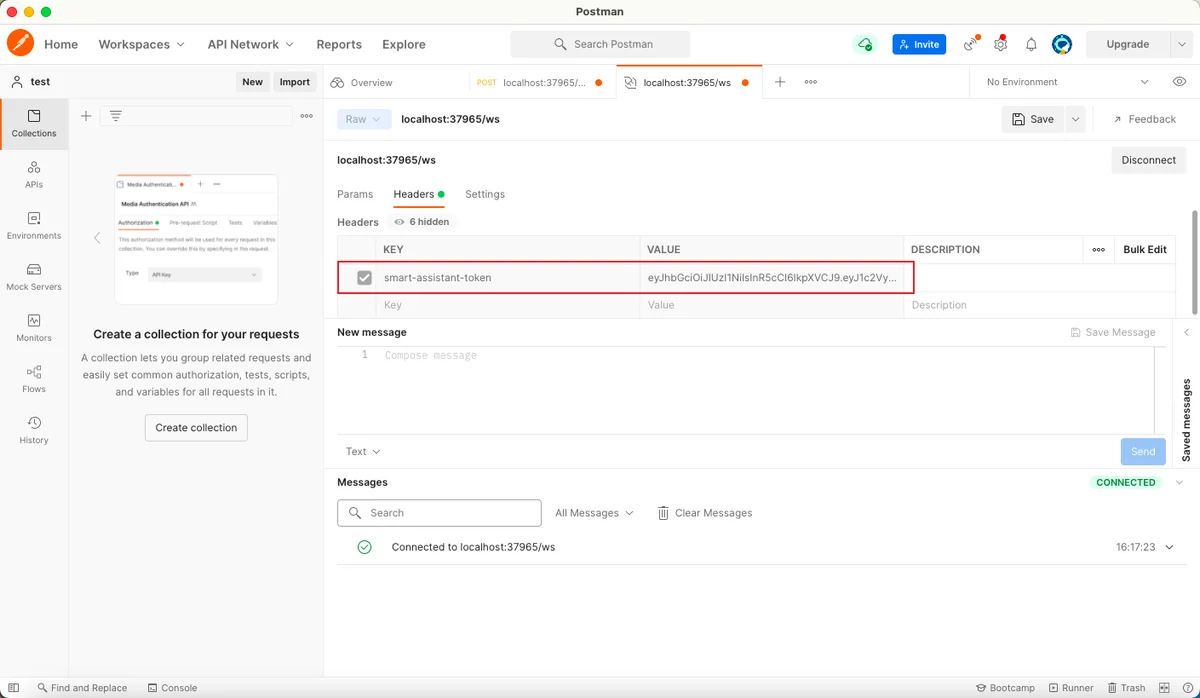This screenshot has height=698, width=1200.
Task: Open the Flows sidebar panel
Action: pyautogui.click(x=34, y=379)
